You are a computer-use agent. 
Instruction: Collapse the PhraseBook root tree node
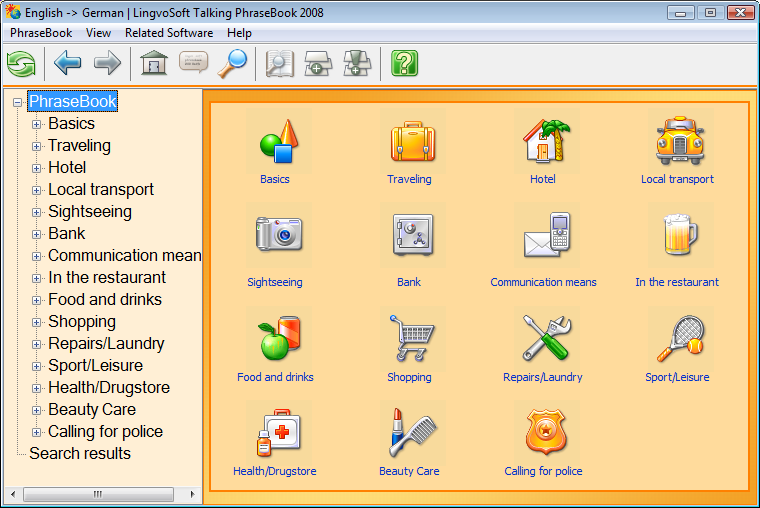[17, 102]
